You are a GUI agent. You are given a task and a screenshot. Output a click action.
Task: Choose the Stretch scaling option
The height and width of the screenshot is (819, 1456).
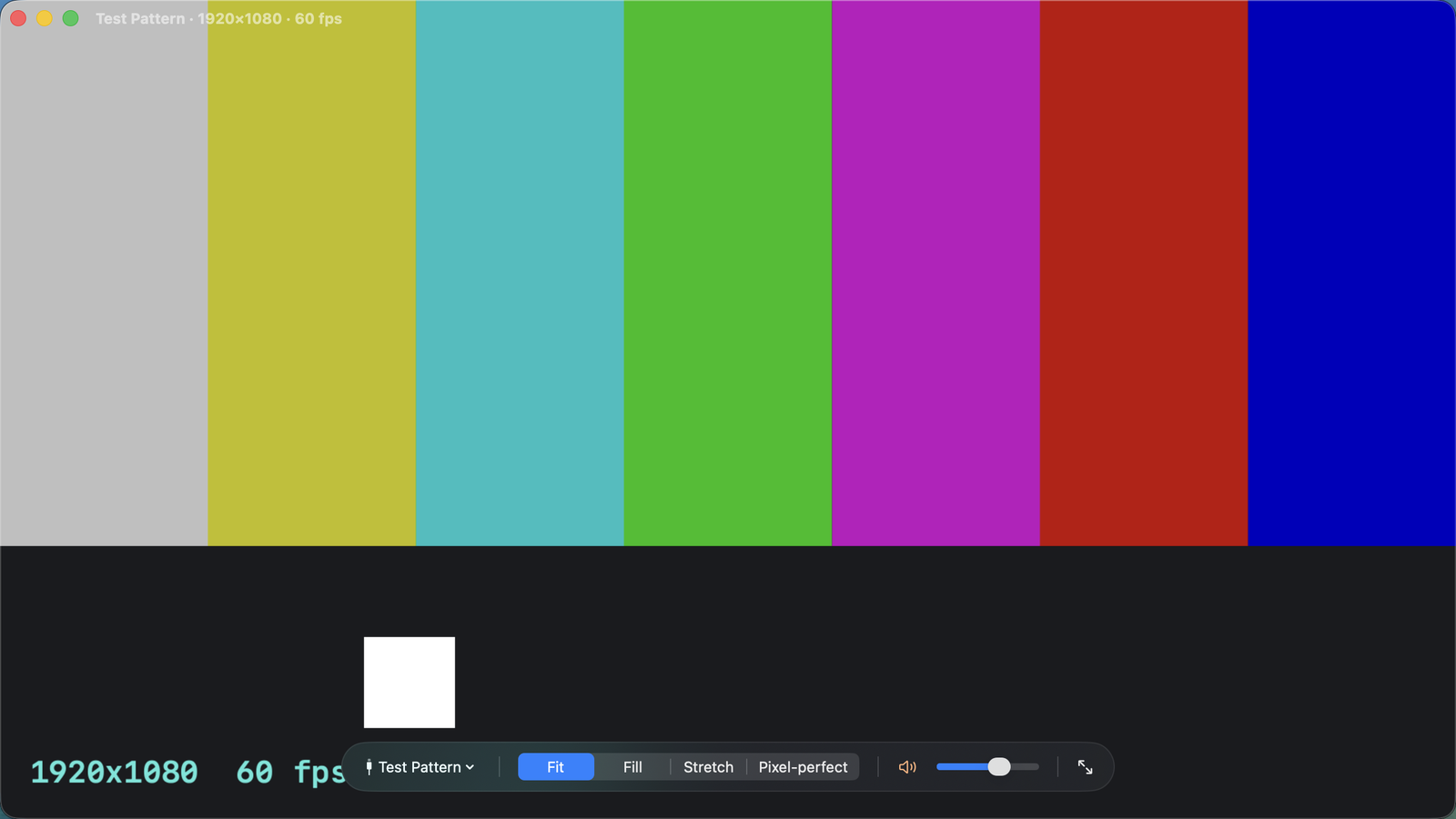[708, 767]
